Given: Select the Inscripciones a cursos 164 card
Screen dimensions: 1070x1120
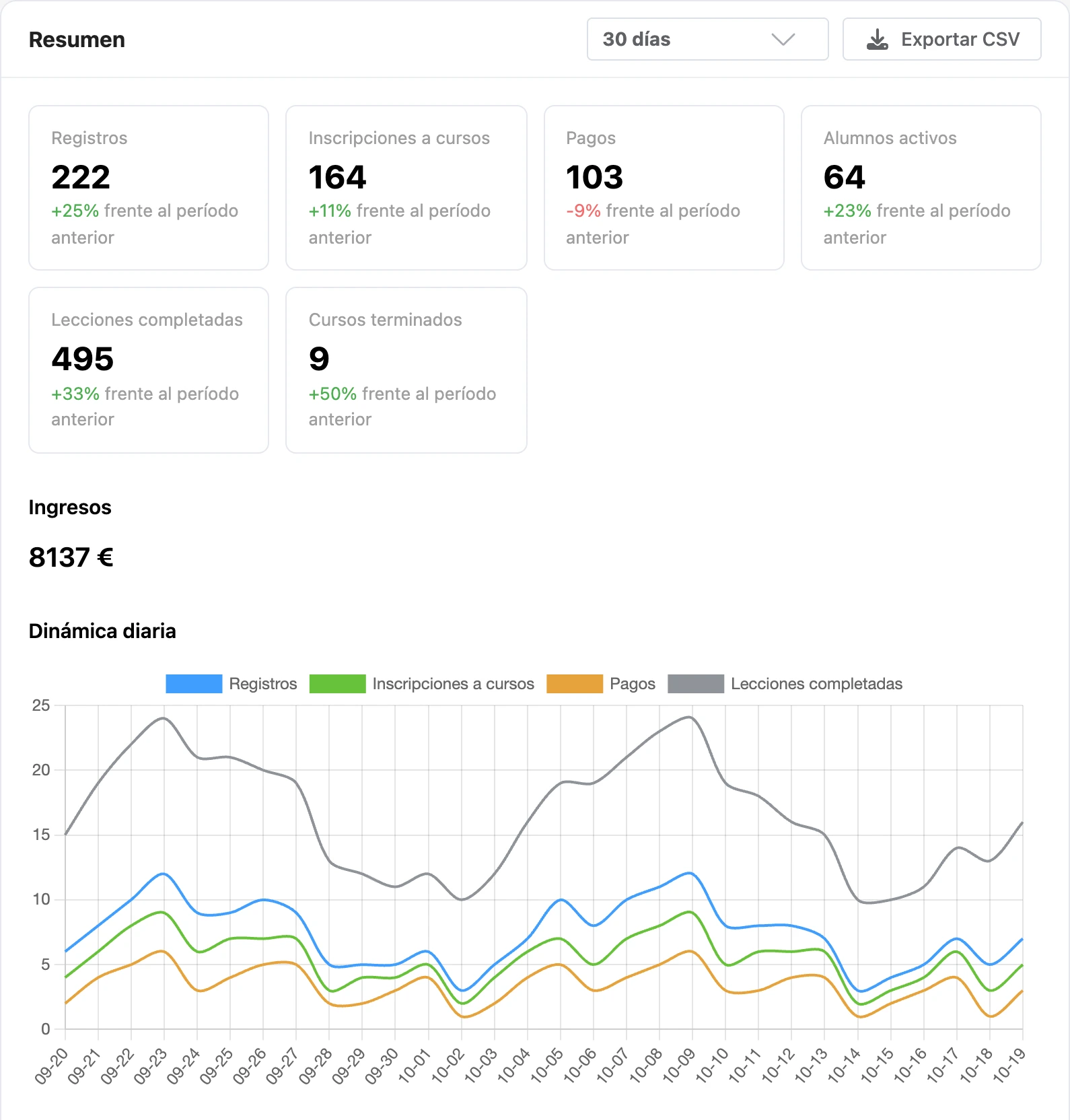Looking at the screenshot, I should [x=406, y=188].
